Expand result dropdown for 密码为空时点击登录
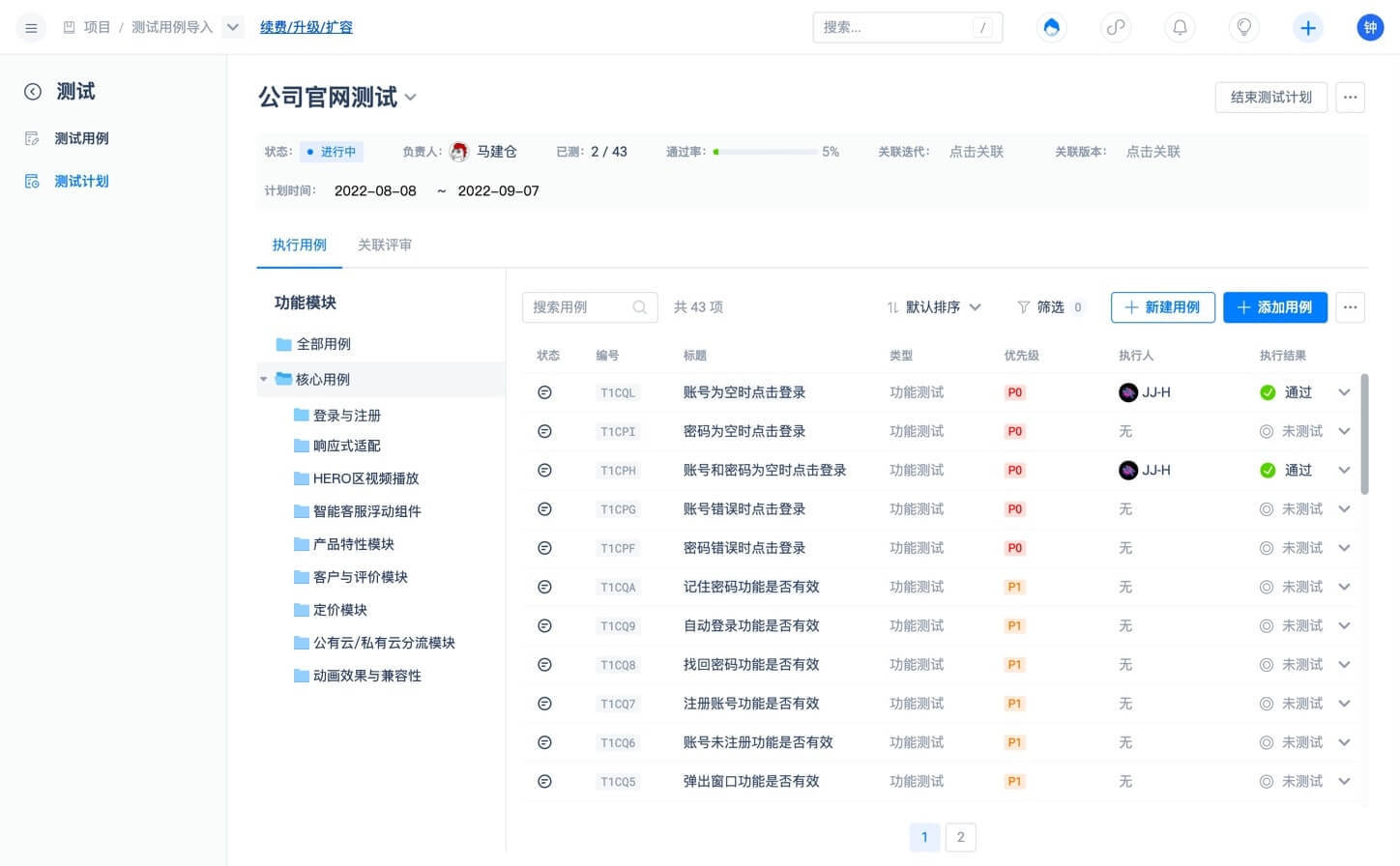This screenshot has width=1400, height=866. [x=1344, y=432]
